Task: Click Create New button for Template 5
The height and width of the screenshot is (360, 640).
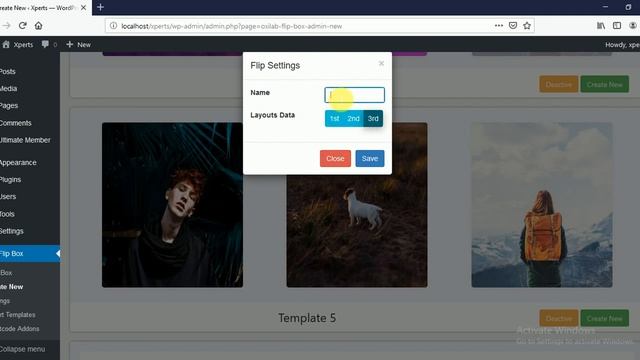Action: click(x=604, y=318)
